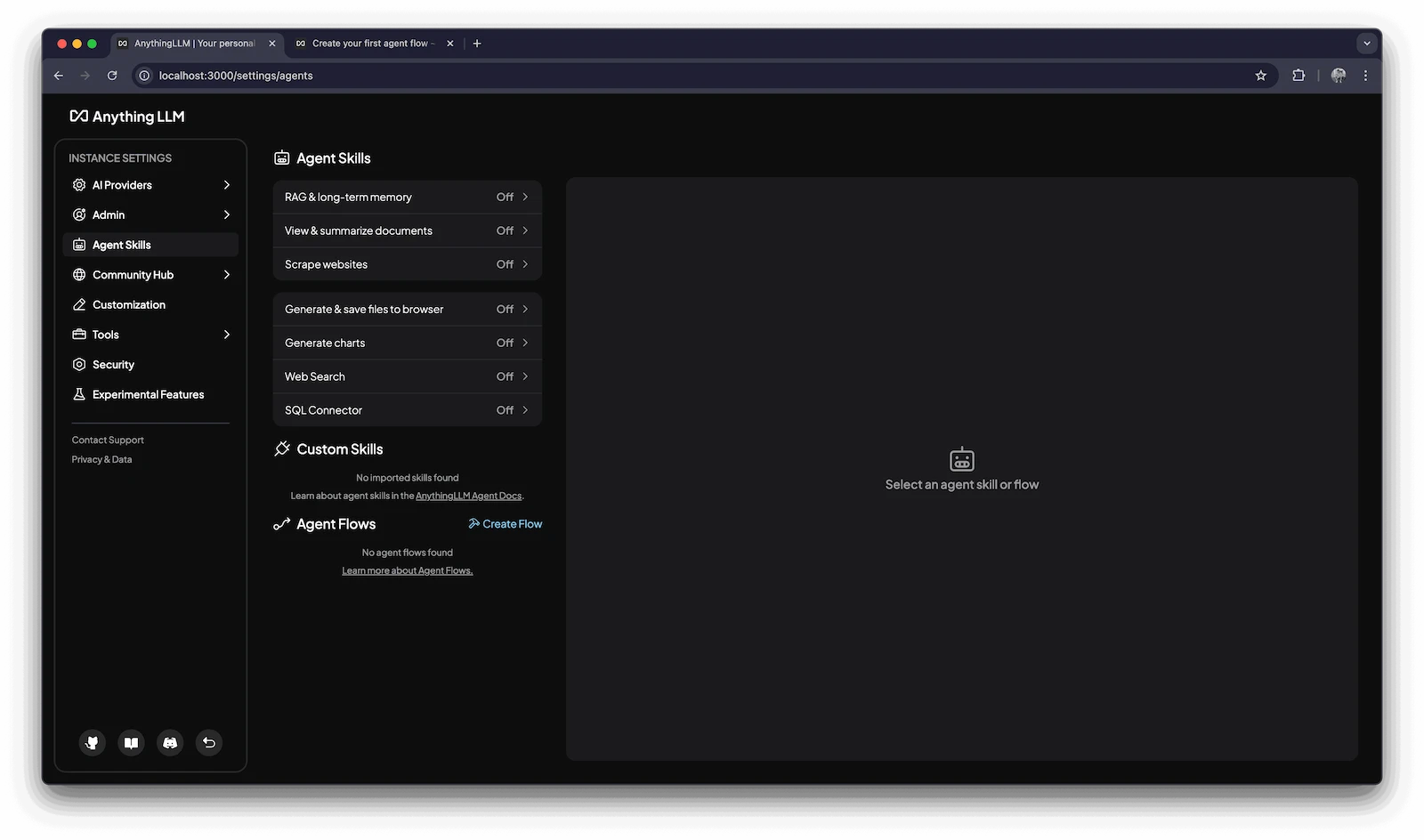View site information icon beside the URL
Screen dimensions: 1424x840
pos(144,76)
